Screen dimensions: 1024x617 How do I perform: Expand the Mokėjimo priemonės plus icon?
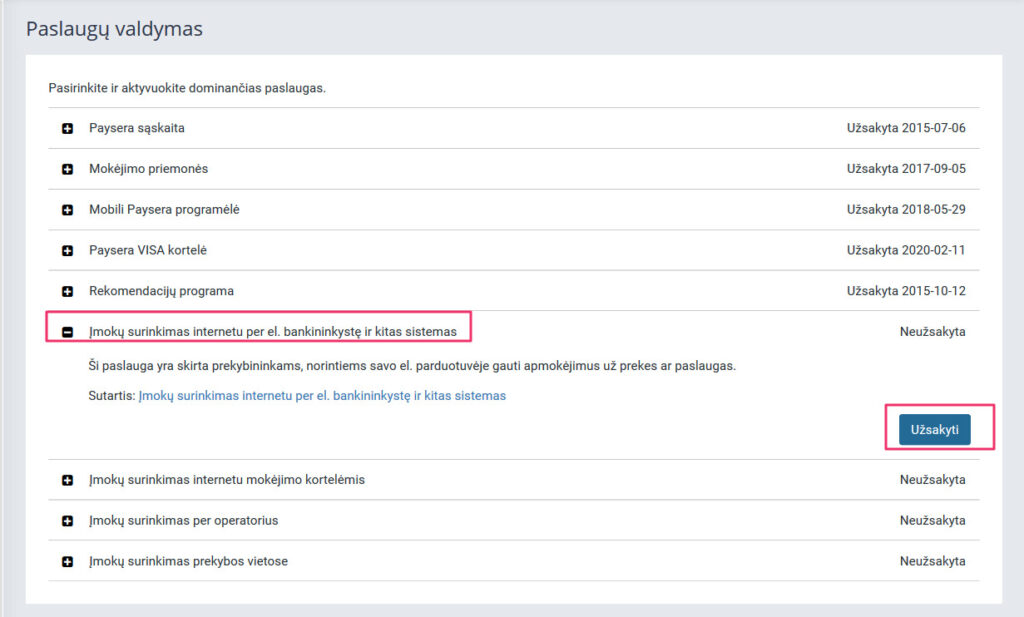(67, 169)
